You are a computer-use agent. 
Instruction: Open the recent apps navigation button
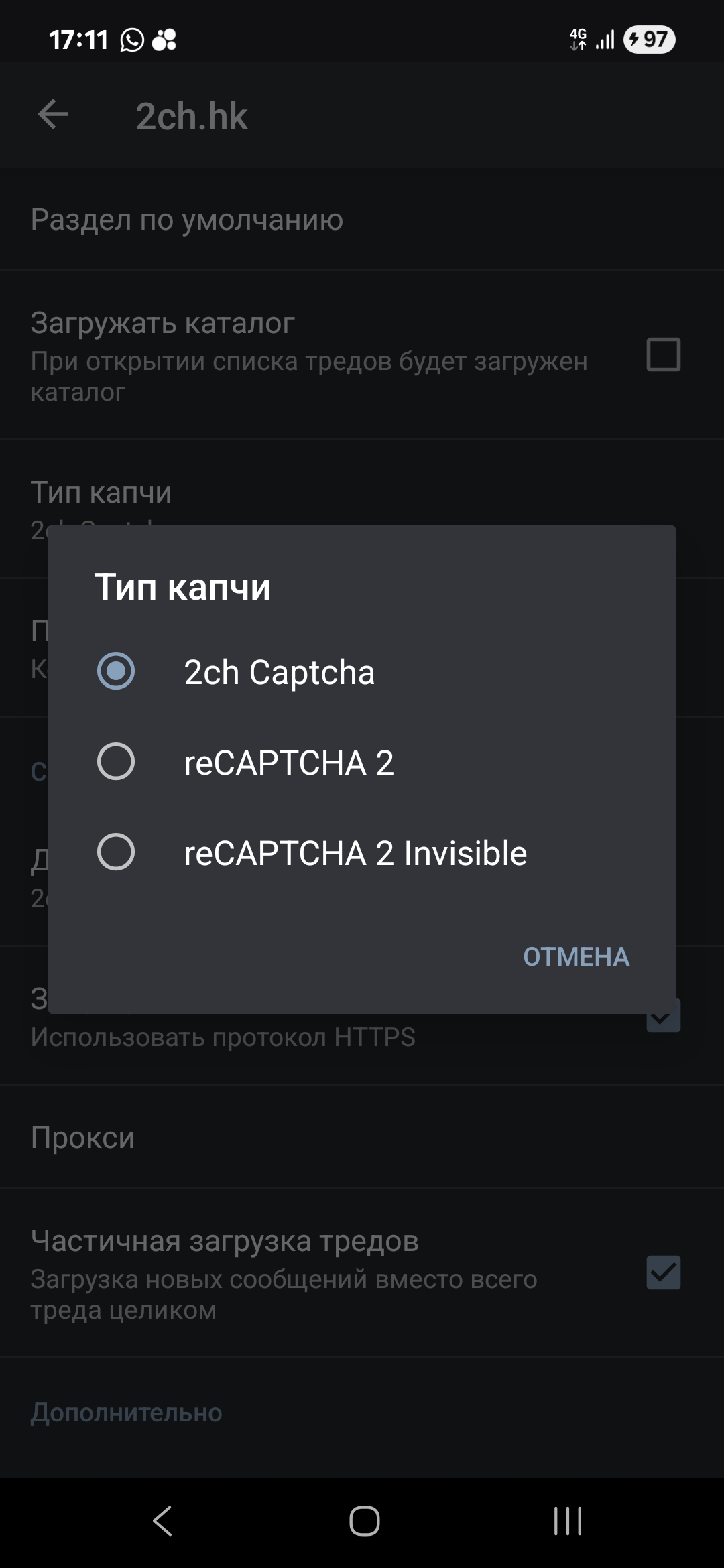567,1521
